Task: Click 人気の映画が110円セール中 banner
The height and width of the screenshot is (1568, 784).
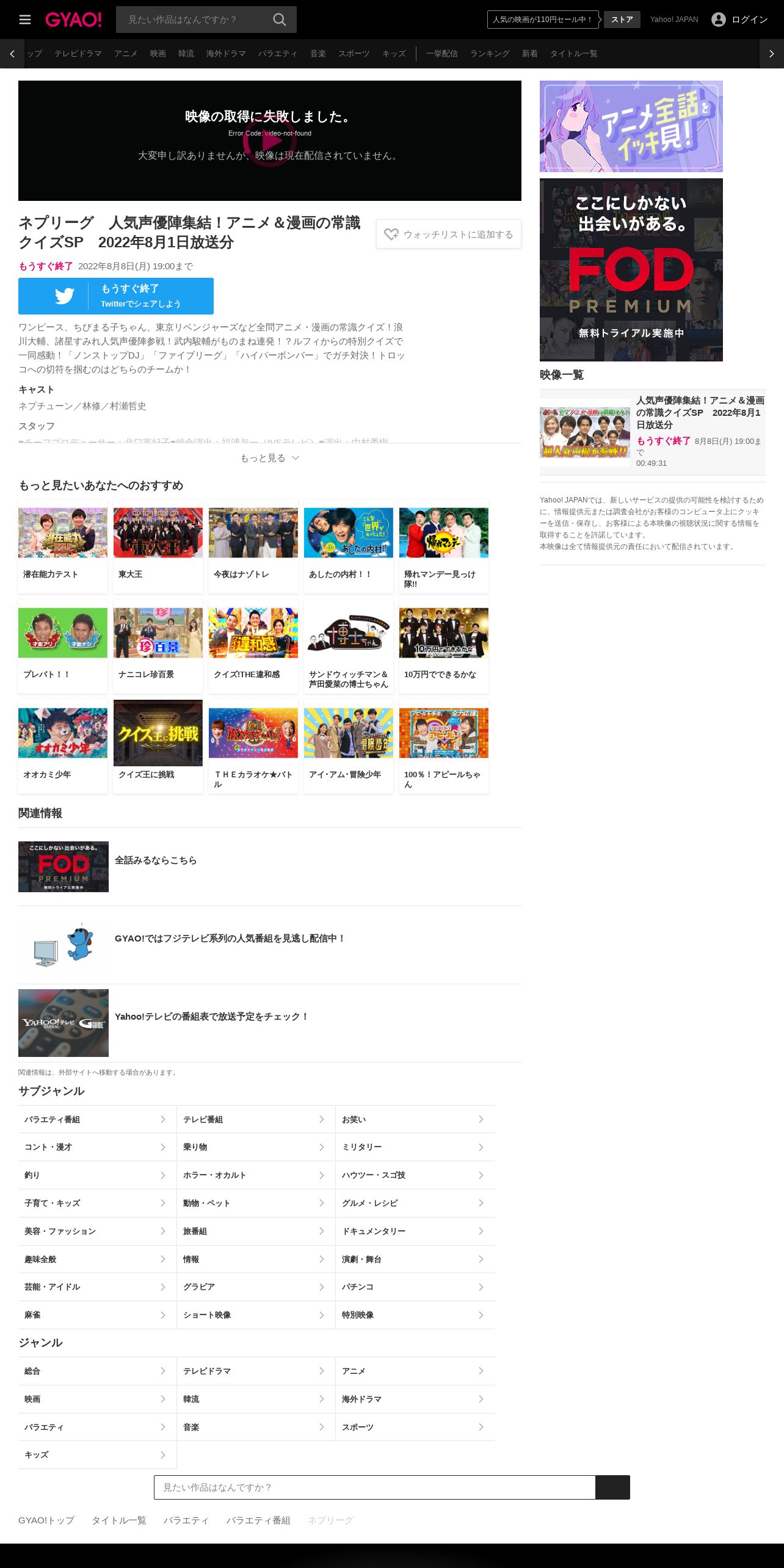Action: 543,20
